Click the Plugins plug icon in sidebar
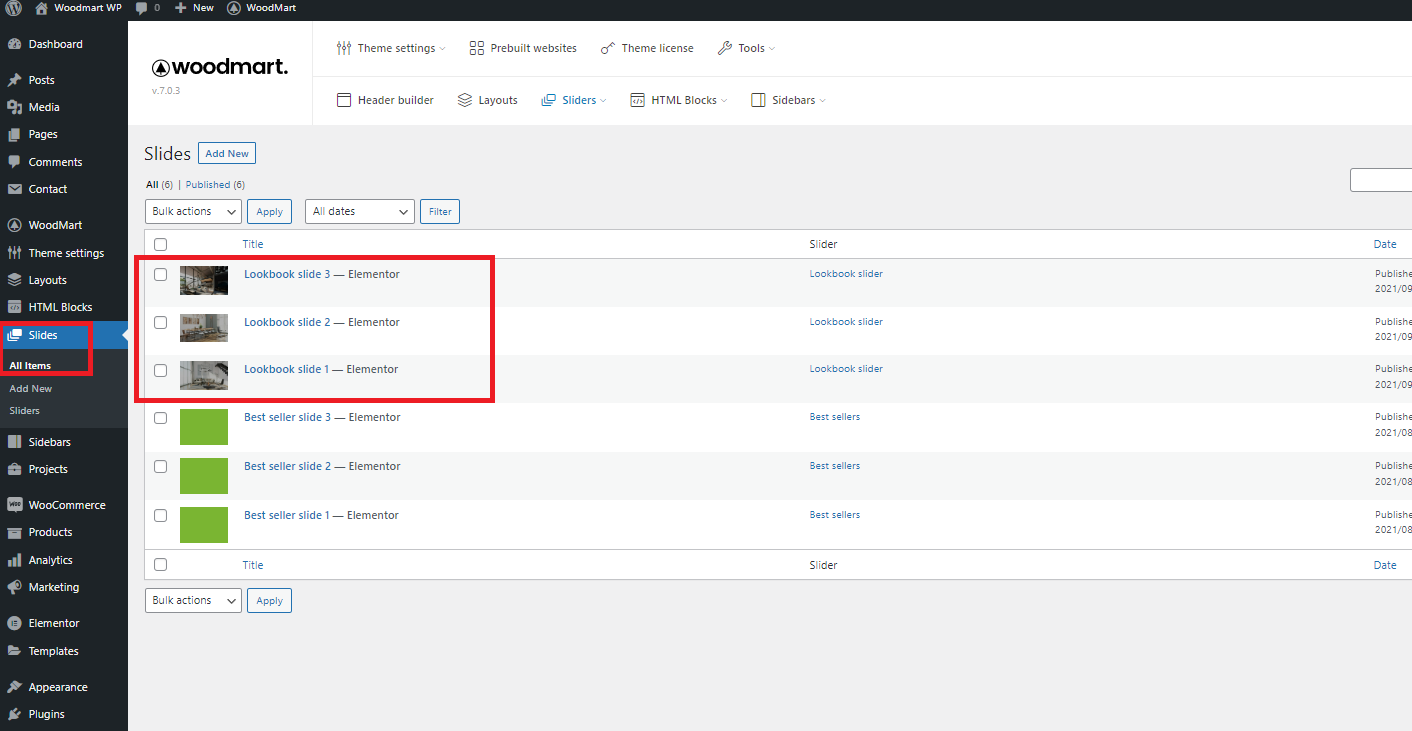Viewport: 1412px width, 731px height. coord(14,714)
